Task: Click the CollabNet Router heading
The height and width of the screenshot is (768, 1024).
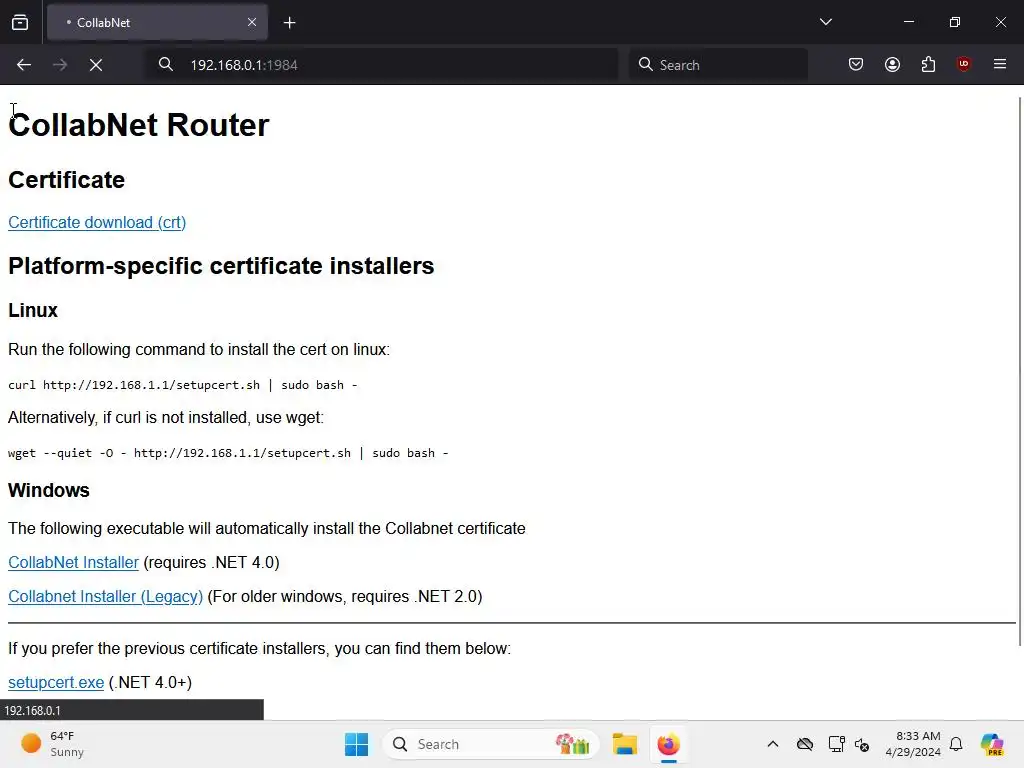Action: [138, 125]
